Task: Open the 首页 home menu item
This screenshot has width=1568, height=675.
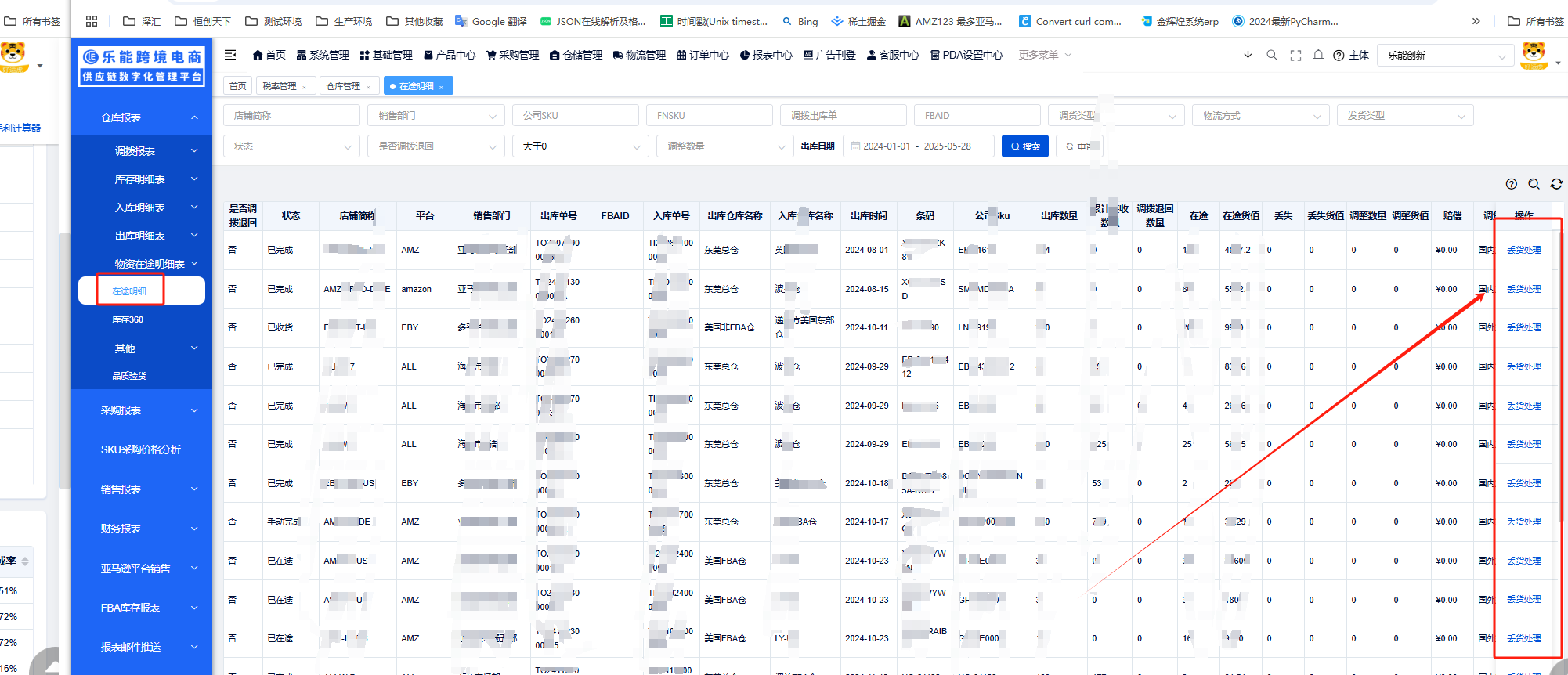Action: [269, 55]
